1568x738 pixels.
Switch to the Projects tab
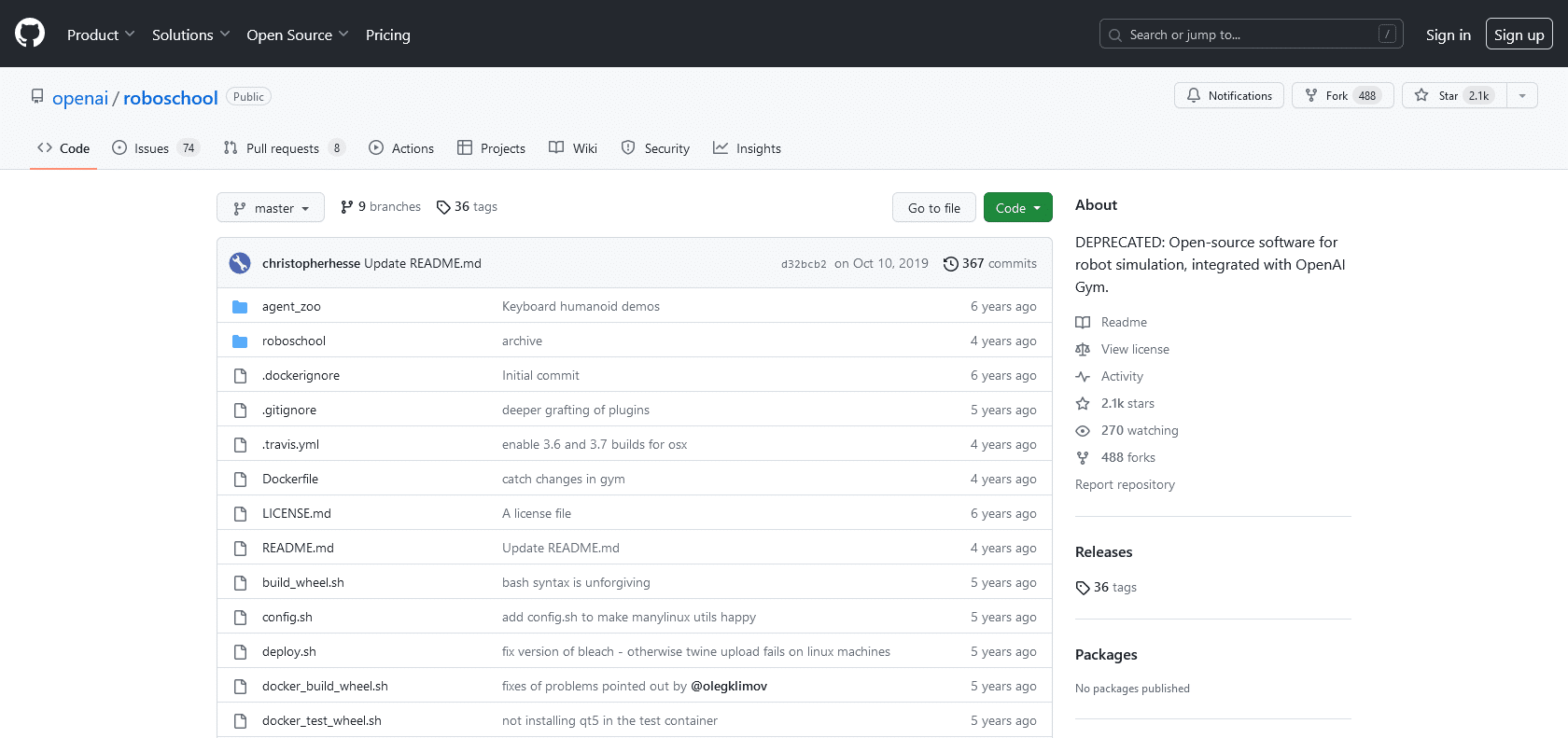pos(491,147)
